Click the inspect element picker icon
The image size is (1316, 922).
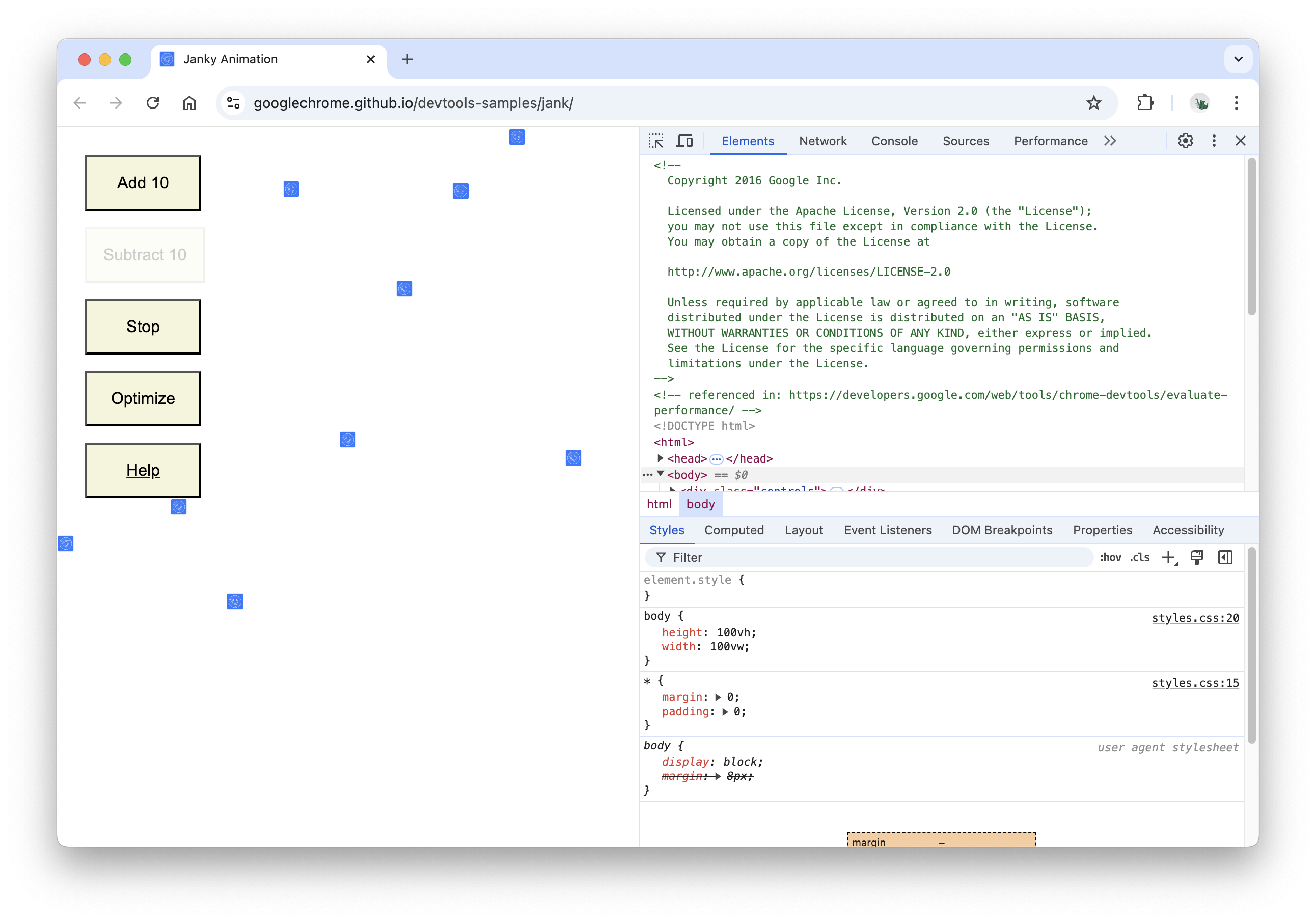(x=656, y=140)
